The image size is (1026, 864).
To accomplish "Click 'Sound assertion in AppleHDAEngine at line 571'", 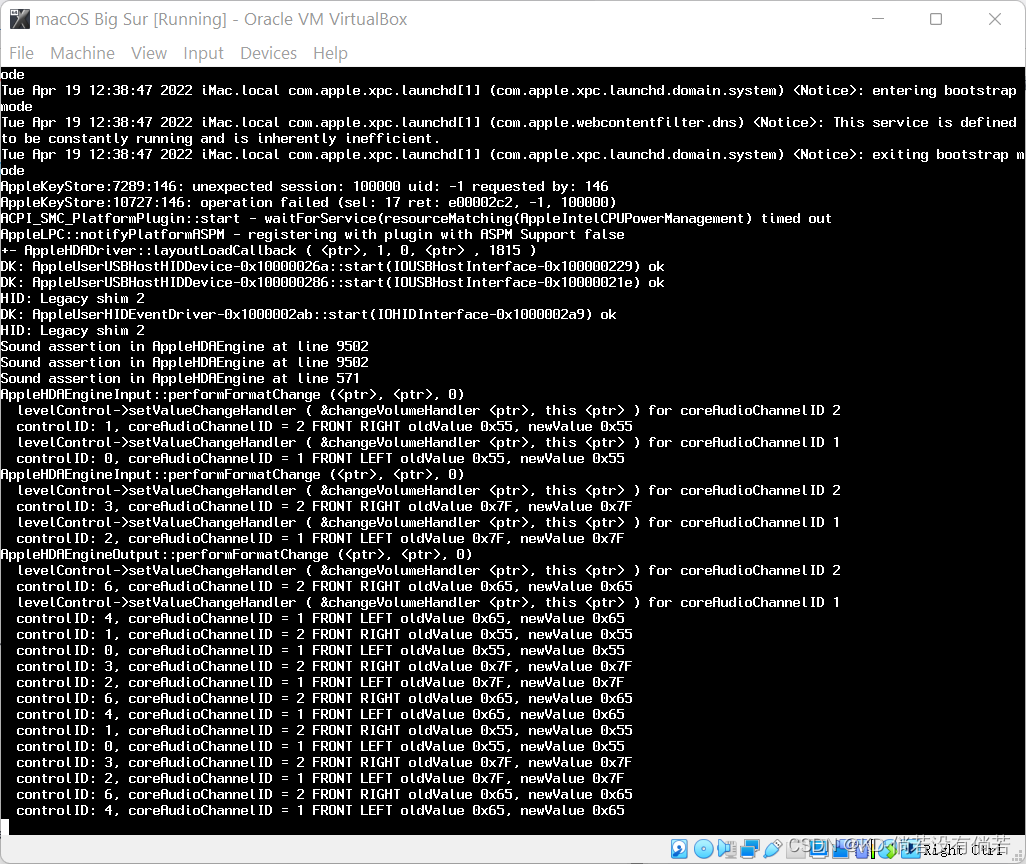I will click(180, 378).
